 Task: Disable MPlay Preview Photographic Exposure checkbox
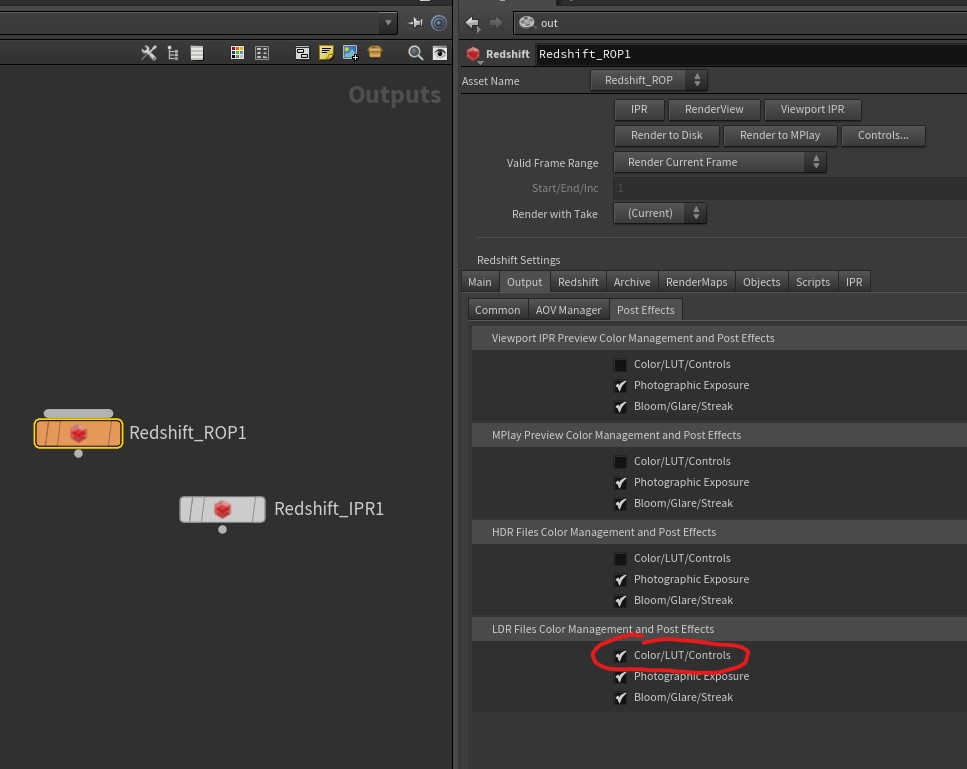click(x=620, y=483)
